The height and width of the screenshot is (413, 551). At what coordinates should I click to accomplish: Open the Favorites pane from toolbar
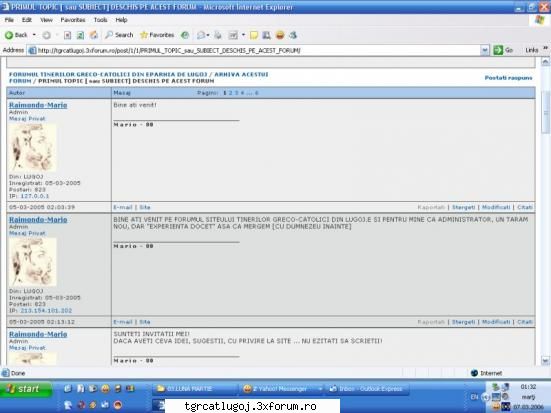[157, 35]
